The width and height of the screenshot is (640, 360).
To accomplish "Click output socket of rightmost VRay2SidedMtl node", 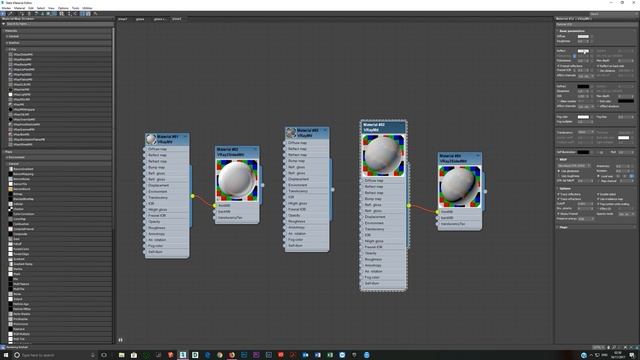I will coord(485,191).
